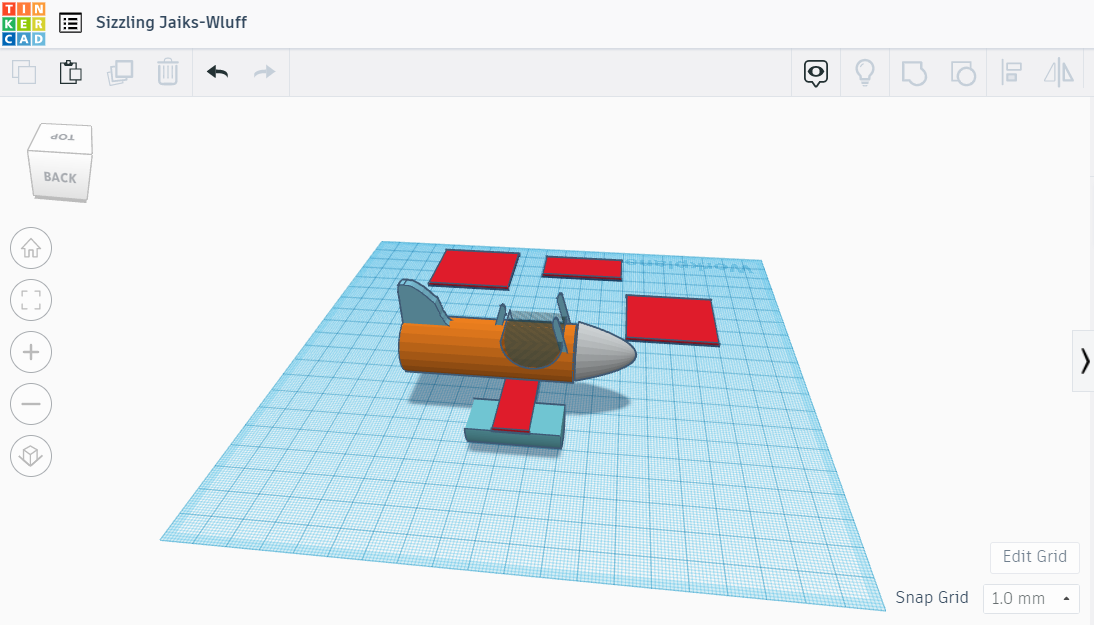
Task: Switch between perspective and orthographic view
Action: point(31,455)
